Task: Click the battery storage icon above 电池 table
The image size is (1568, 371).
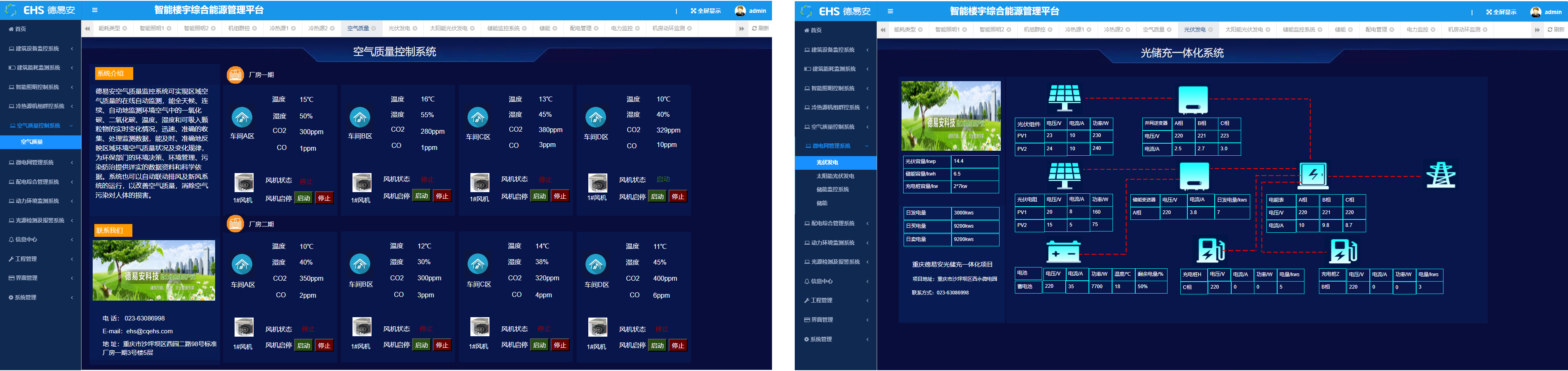Action: (1063, 252)
